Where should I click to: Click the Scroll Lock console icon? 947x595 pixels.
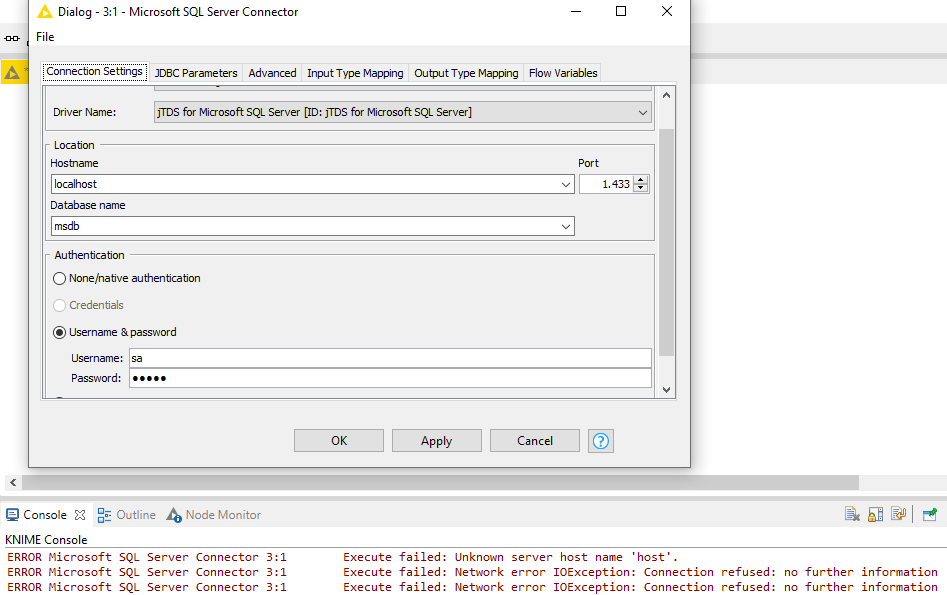tap(875, 514)
